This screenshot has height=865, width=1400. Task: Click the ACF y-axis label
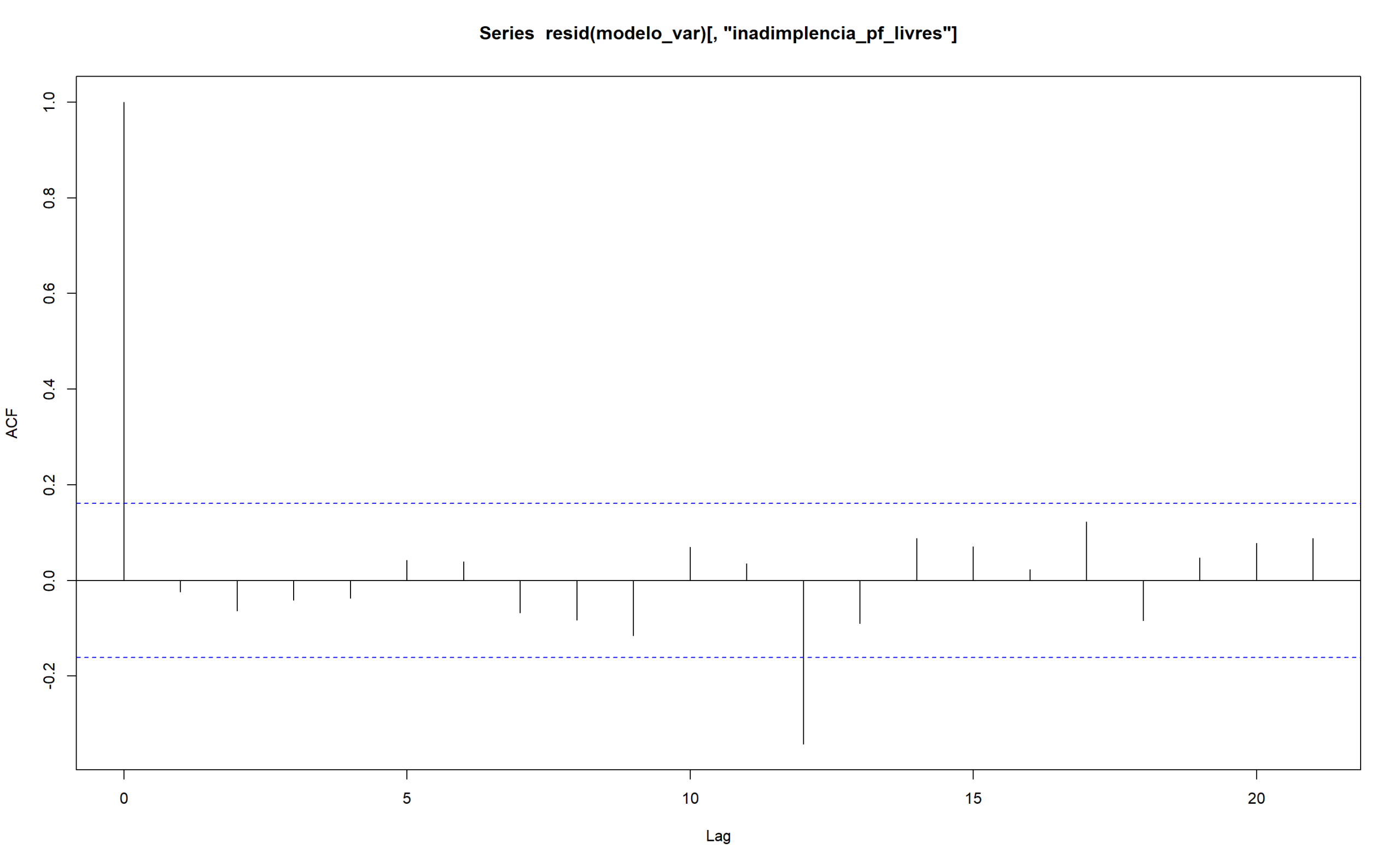pyautogui.click(x=12, y=423)
